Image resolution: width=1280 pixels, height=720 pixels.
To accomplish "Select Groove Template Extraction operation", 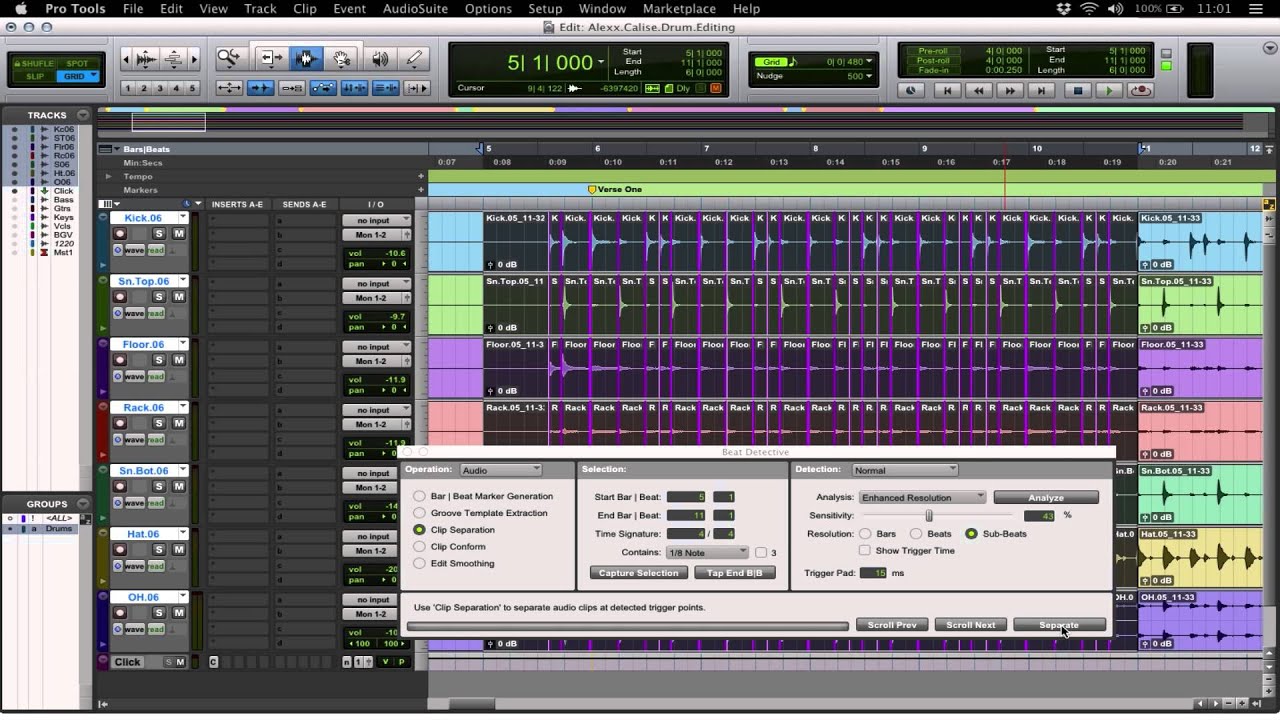I will pyautogui.click(x=419, y=513).
